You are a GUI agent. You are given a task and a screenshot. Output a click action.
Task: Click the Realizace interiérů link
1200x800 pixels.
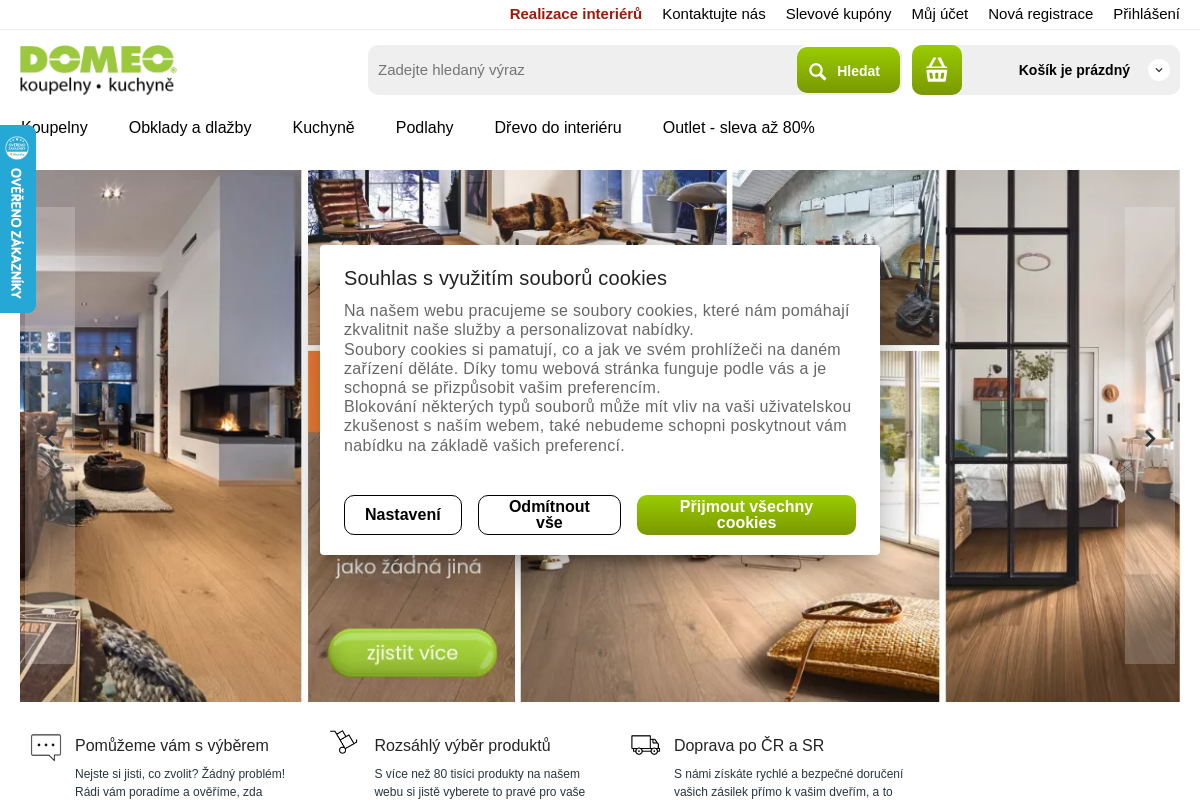point(576,14)
